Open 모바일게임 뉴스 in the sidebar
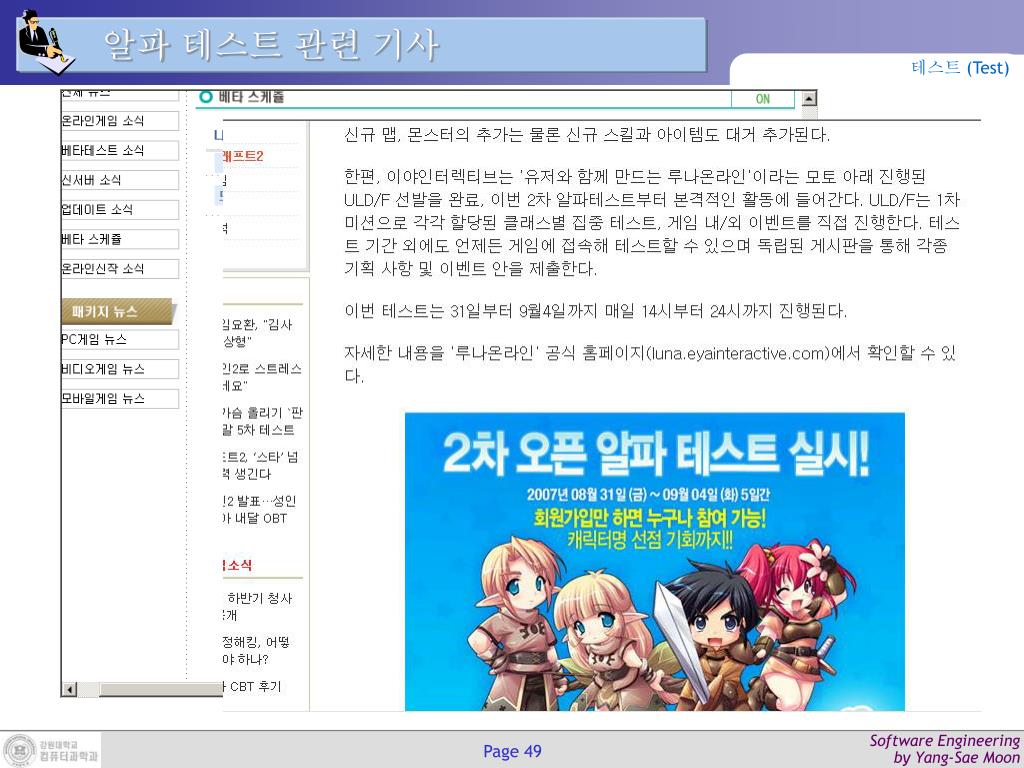Viewport: 1024px width, 768px height. click(120, 398)
